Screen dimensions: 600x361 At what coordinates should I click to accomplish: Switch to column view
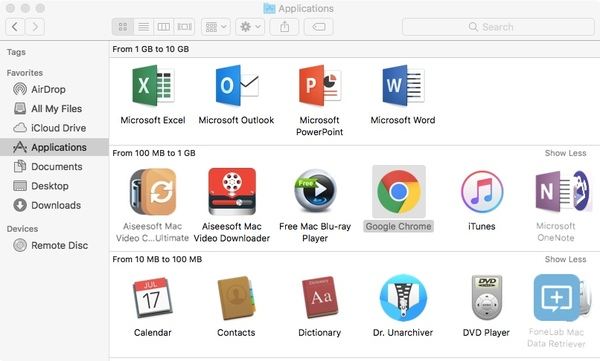[164, 27]
